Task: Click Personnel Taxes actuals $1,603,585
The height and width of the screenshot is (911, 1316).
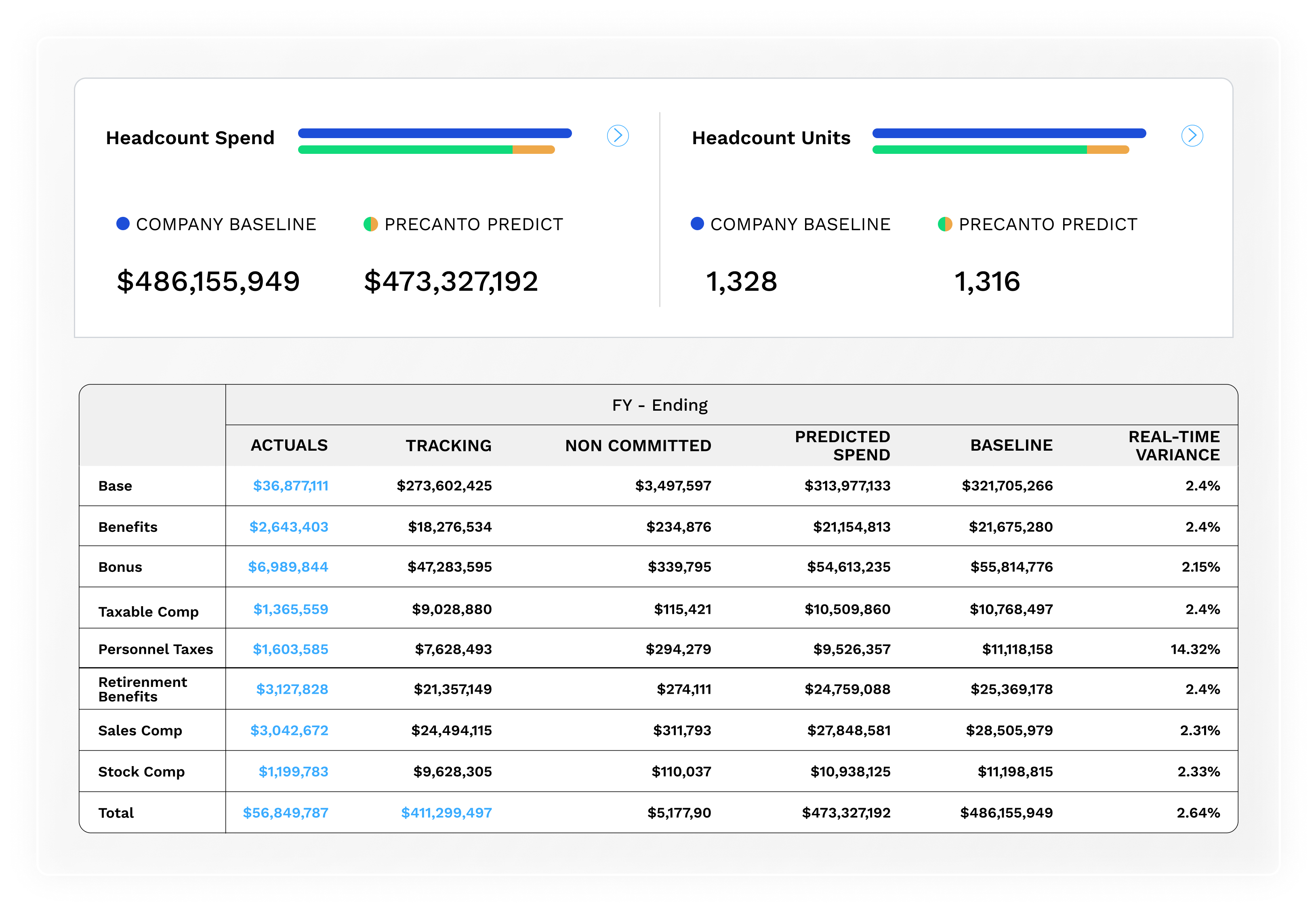Action: point(290,649)
